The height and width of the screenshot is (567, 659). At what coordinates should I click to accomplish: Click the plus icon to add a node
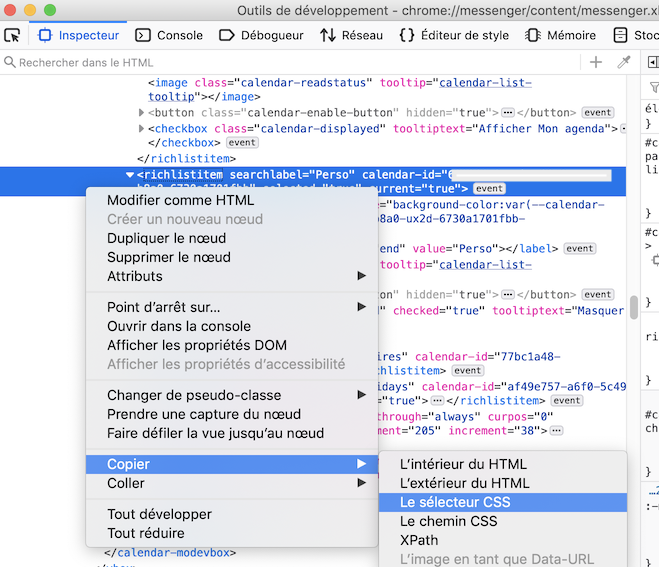click(x=596, y=62)
